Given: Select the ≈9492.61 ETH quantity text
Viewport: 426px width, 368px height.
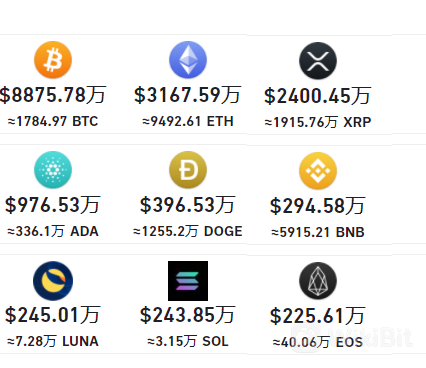Looking at the screenshot, I should (188, 121).
